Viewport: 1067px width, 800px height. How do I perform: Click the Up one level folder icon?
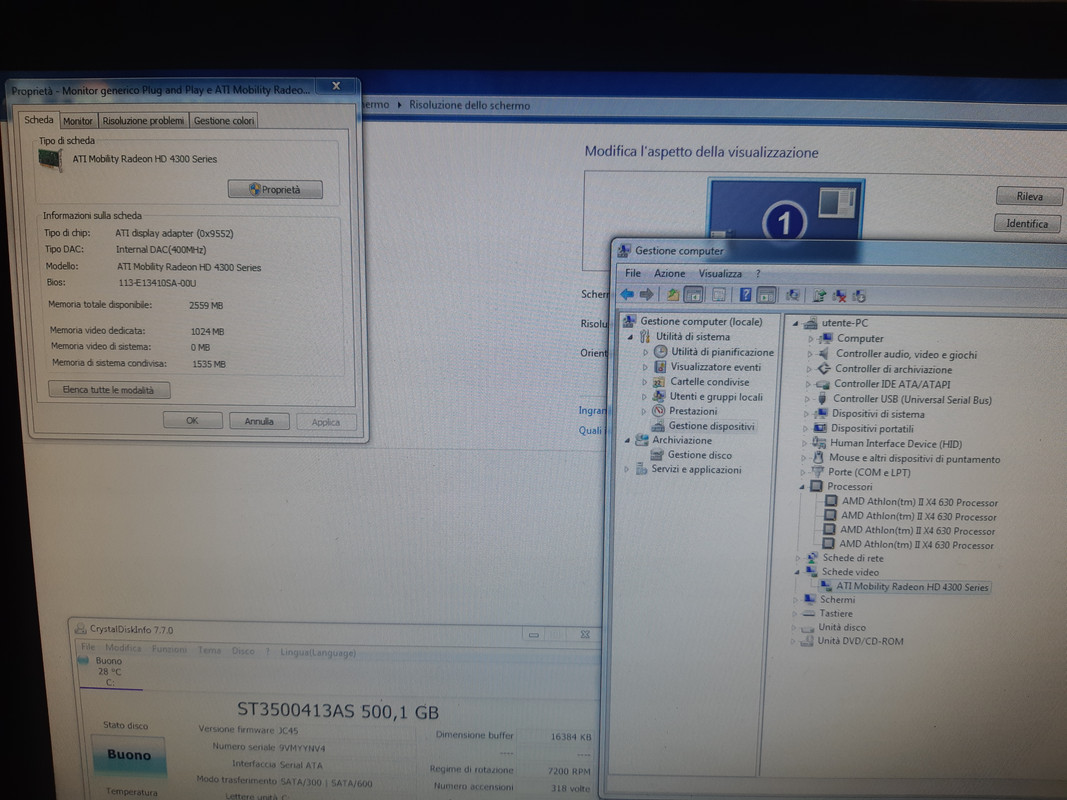pos(673,295)
